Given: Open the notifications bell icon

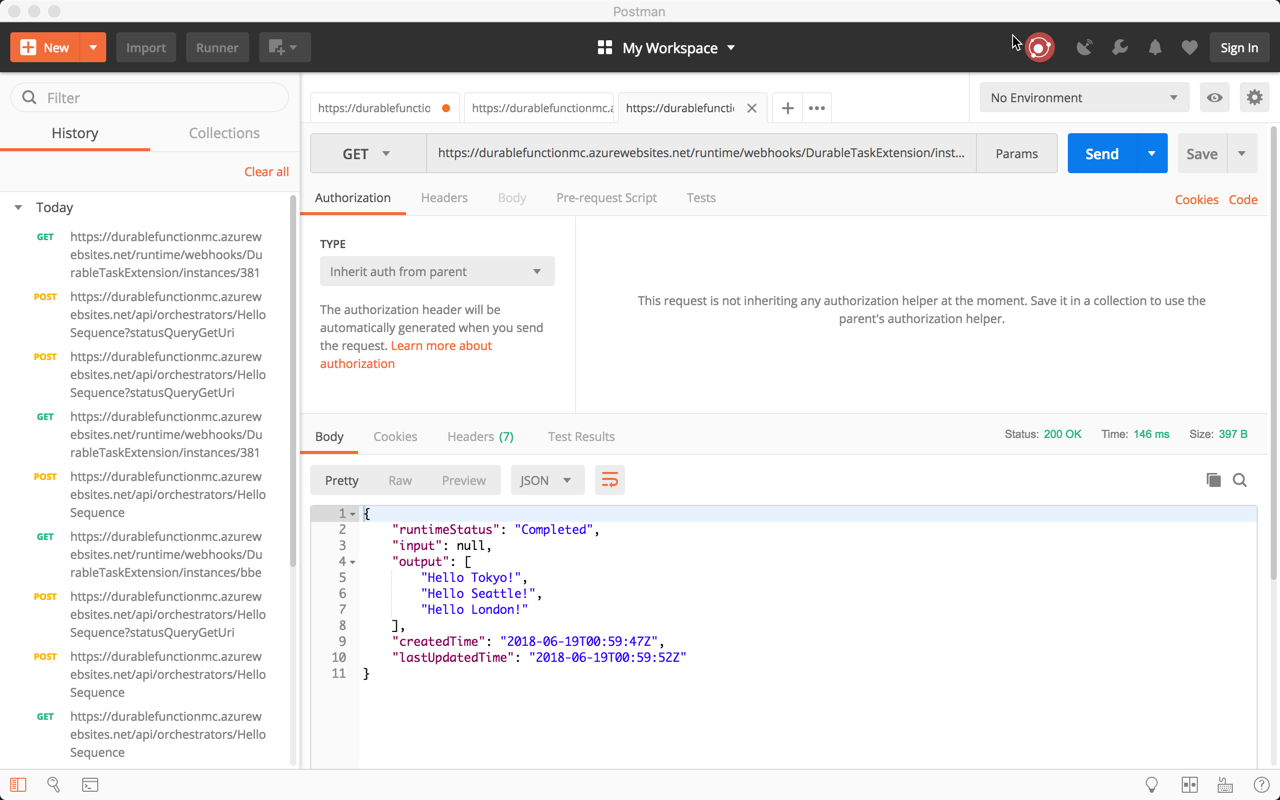Looking at the screenshot, I should [1155, 47].
